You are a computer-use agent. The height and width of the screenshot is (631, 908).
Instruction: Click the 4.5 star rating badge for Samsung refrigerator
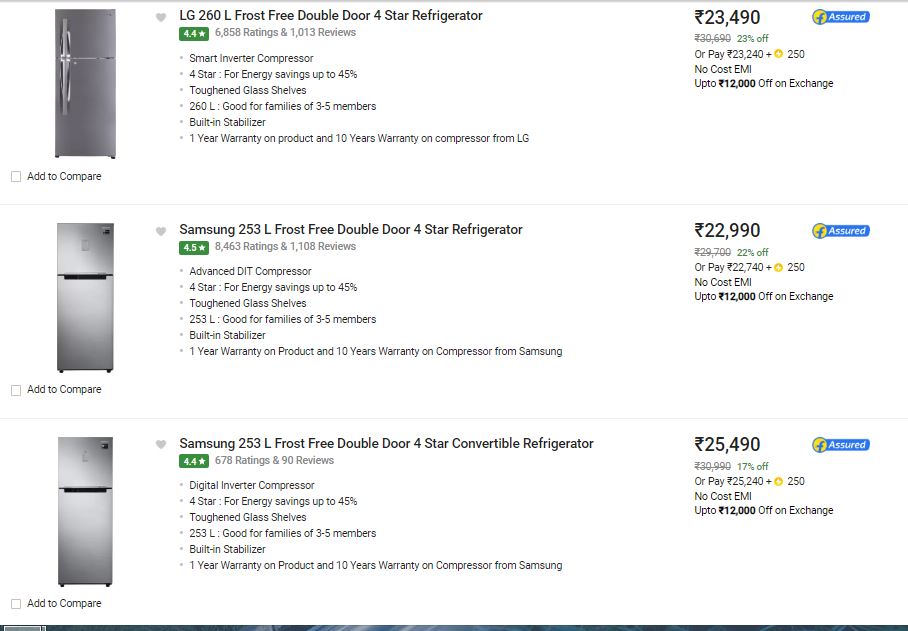pyautogui.click(x=193, y=247)
